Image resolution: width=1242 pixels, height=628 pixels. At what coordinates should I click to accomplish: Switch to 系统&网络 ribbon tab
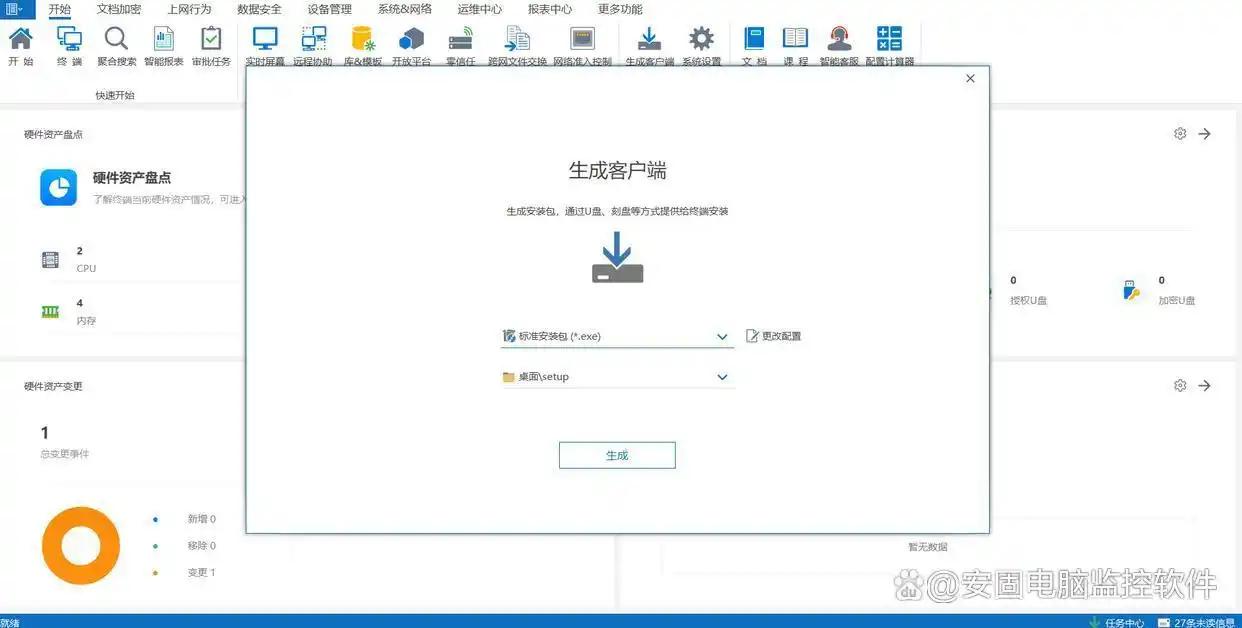[x=405, y=9]
